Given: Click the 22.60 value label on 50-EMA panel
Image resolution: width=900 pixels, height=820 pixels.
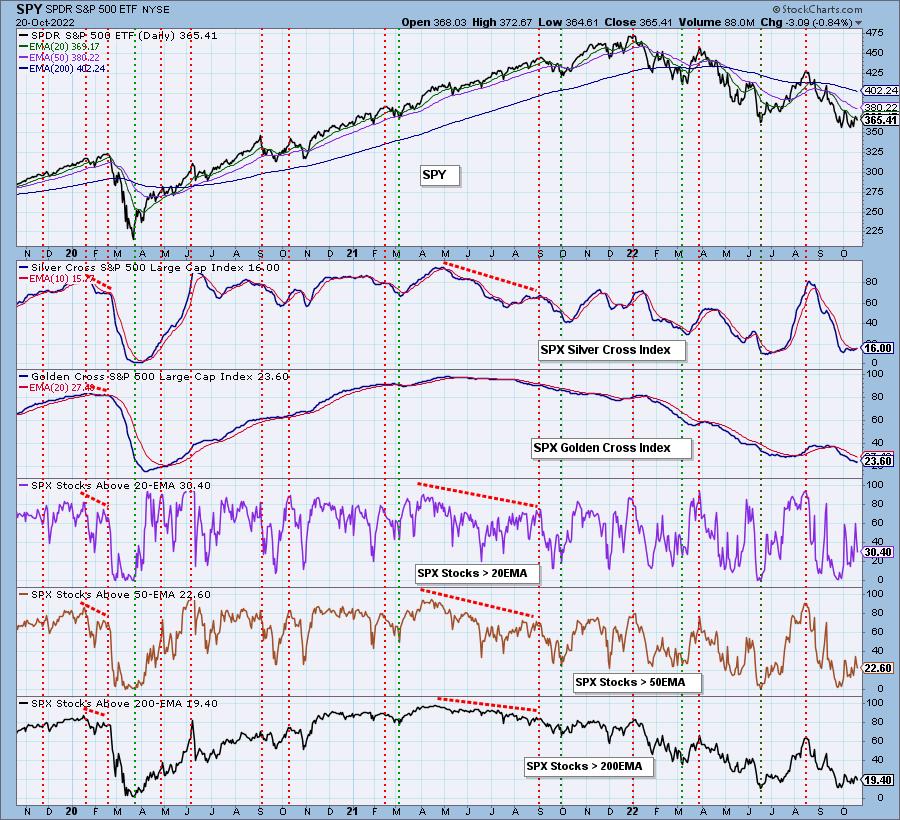Looking at the screenshot, I should (878, 668).
